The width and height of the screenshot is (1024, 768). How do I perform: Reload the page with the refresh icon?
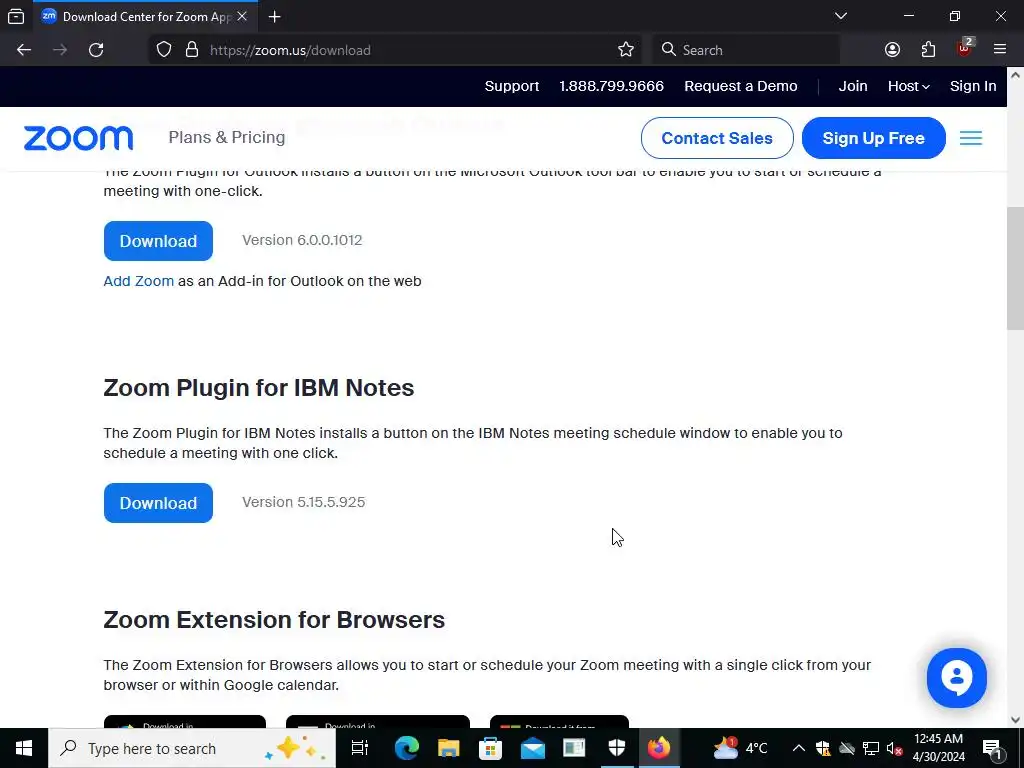tap(96, 50)
